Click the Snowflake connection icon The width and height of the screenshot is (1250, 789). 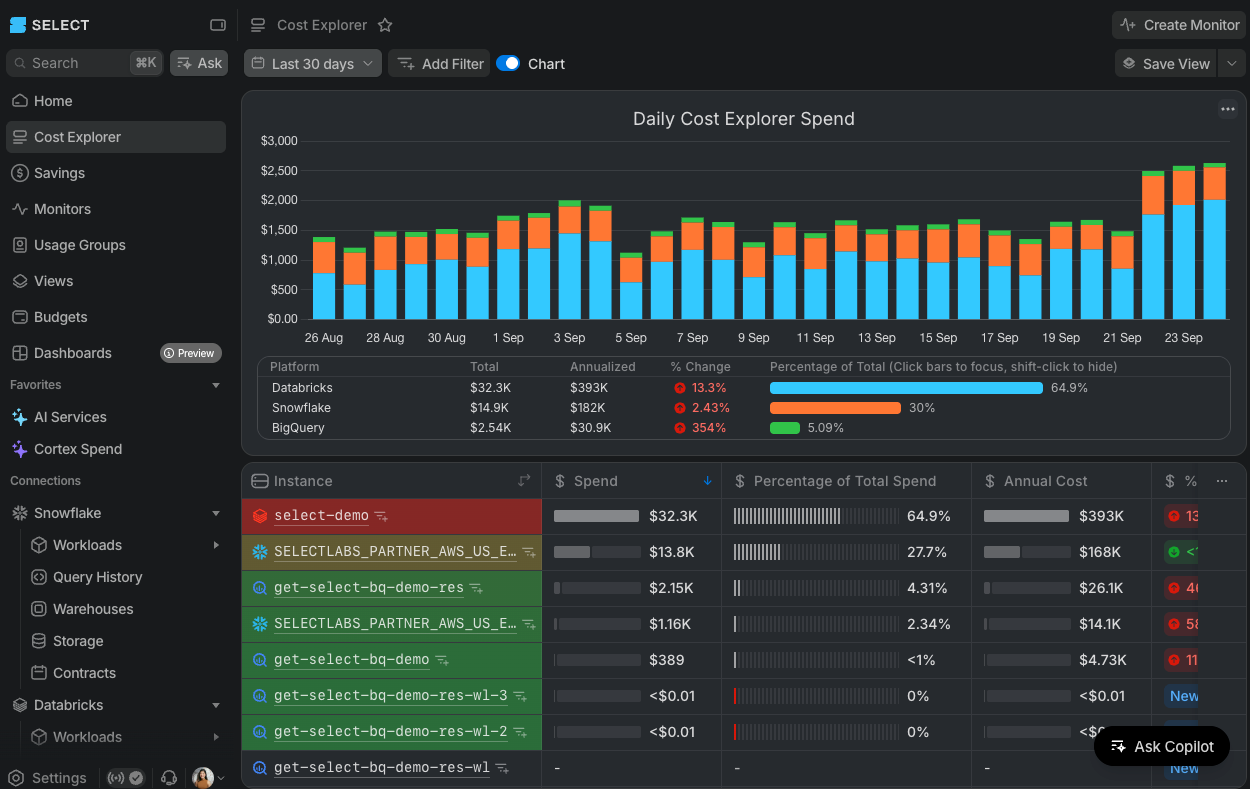19,513
